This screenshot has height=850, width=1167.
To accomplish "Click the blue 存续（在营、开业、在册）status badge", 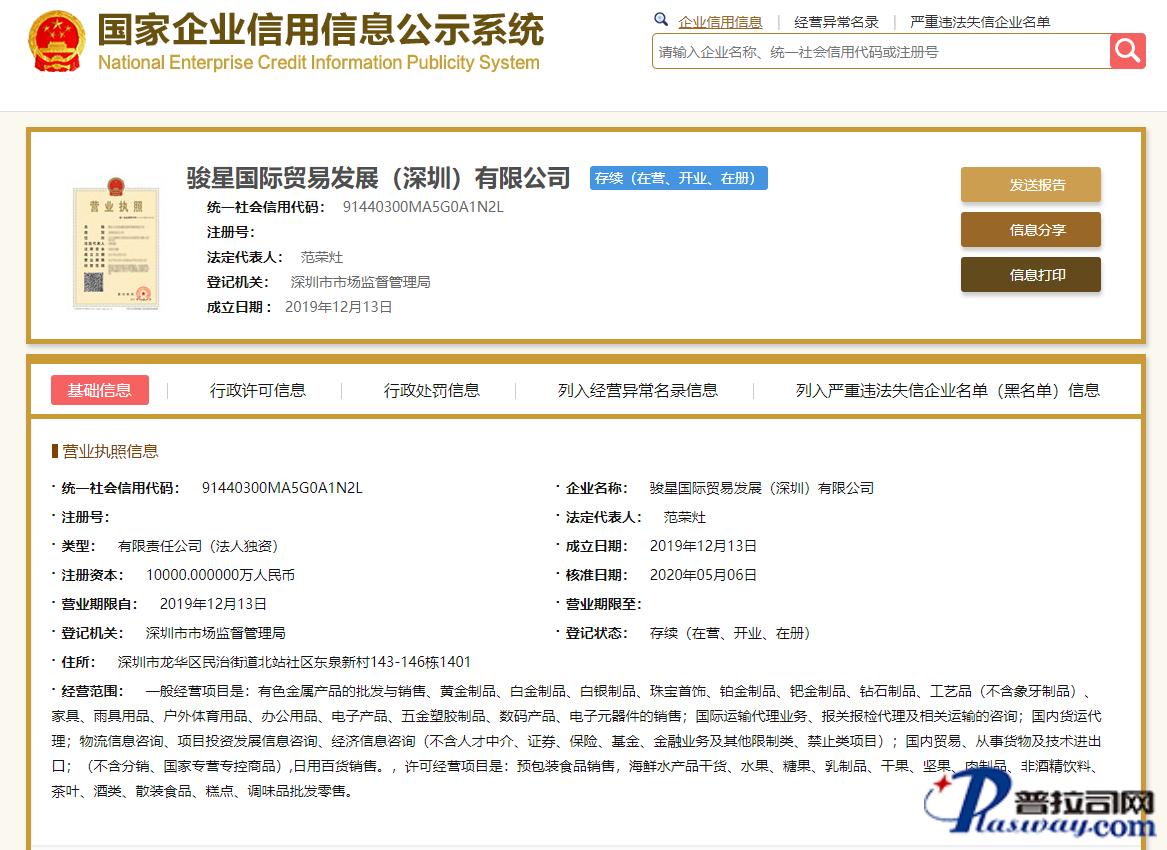I will [678, 178].
